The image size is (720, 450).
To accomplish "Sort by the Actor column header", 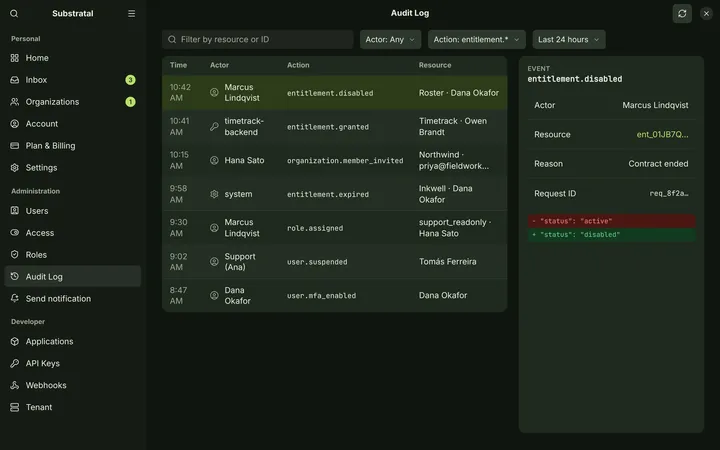I will coord(219,65).
